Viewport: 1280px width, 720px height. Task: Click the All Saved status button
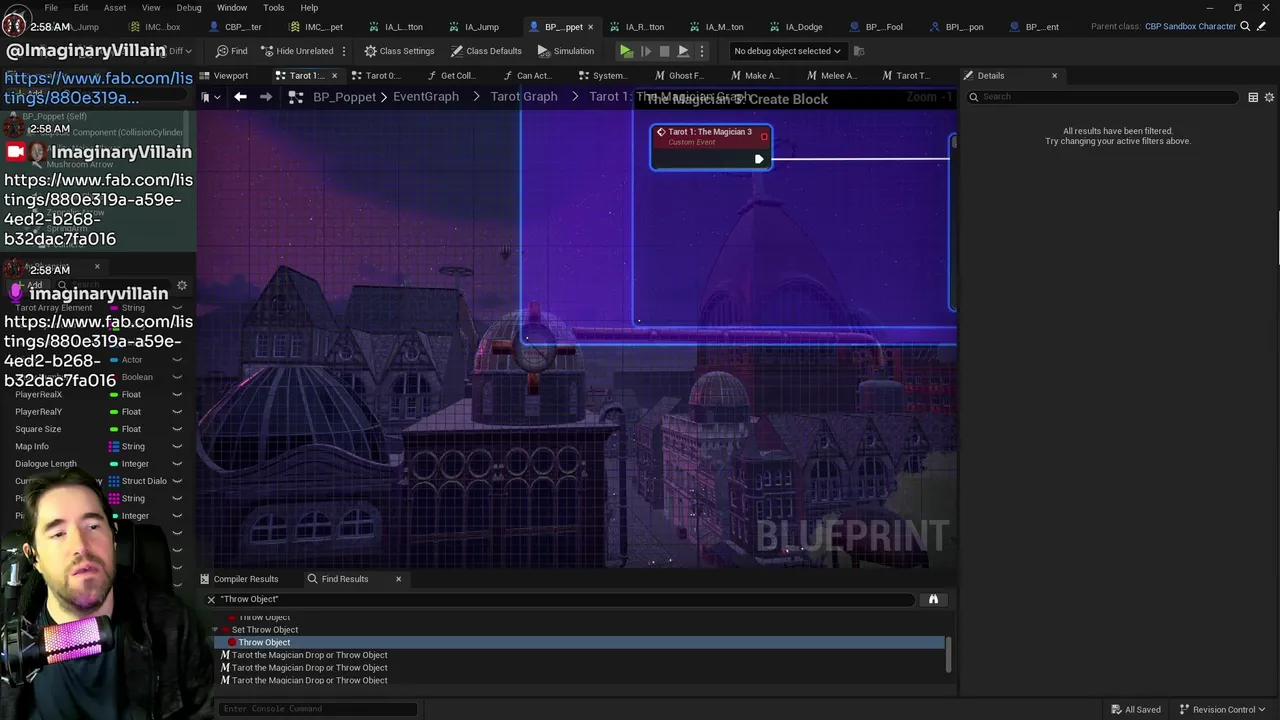pyautogui.click(x=1134, y=710)
